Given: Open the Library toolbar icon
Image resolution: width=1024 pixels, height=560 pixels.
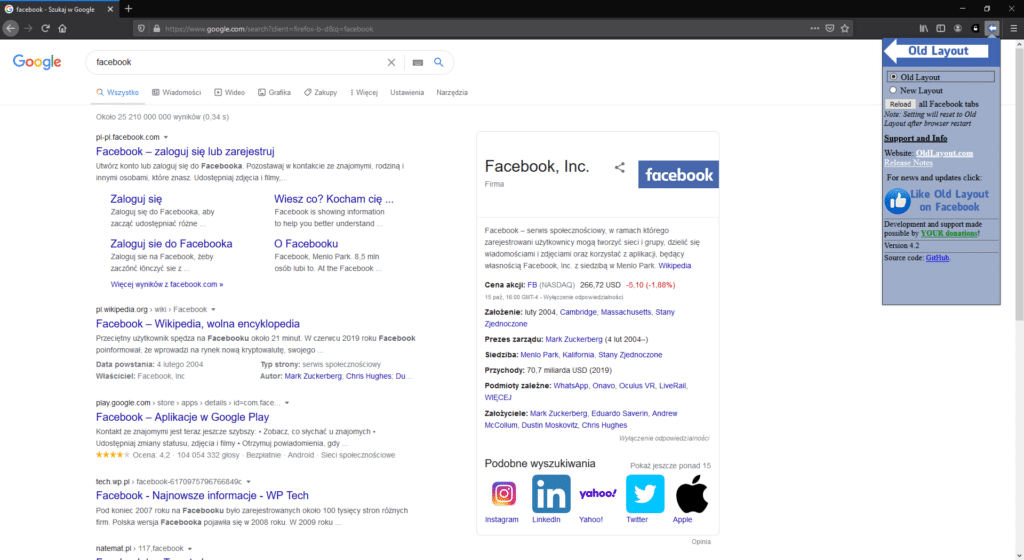Looking at the screenshot, I should click(x=923, y=28).
